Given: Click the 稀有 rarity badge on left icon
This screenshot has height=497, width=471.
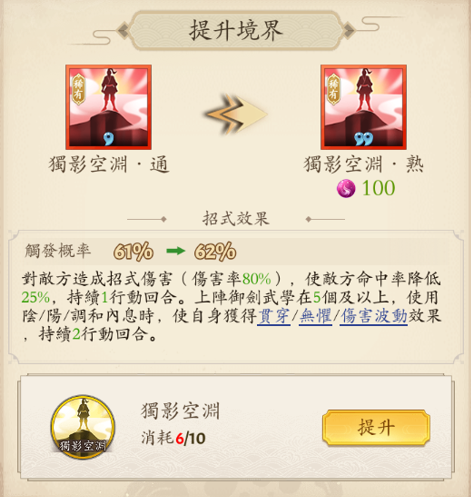Looking at the screenshot, I should [x=78, y=89].
